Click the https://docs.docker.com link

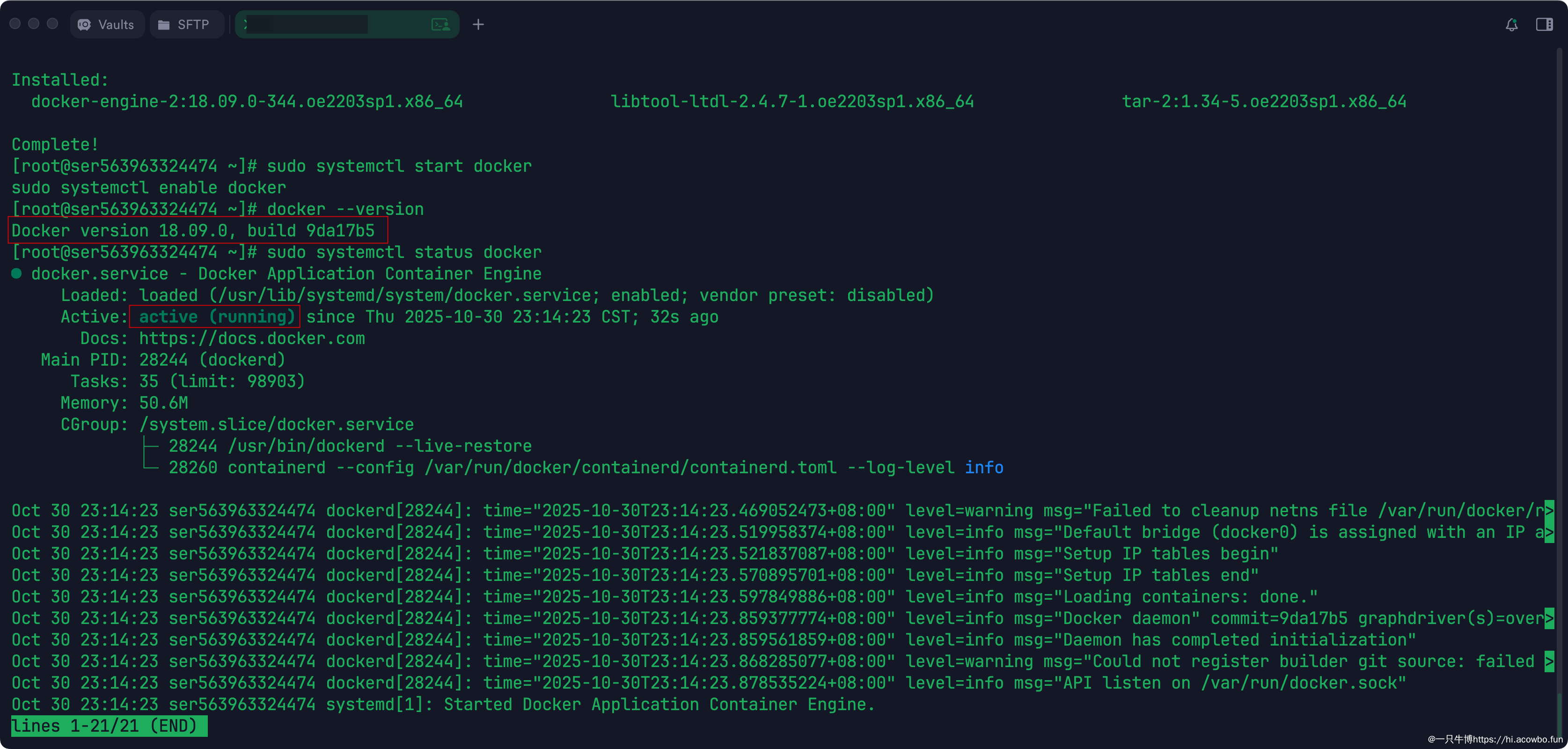(252, 338)
